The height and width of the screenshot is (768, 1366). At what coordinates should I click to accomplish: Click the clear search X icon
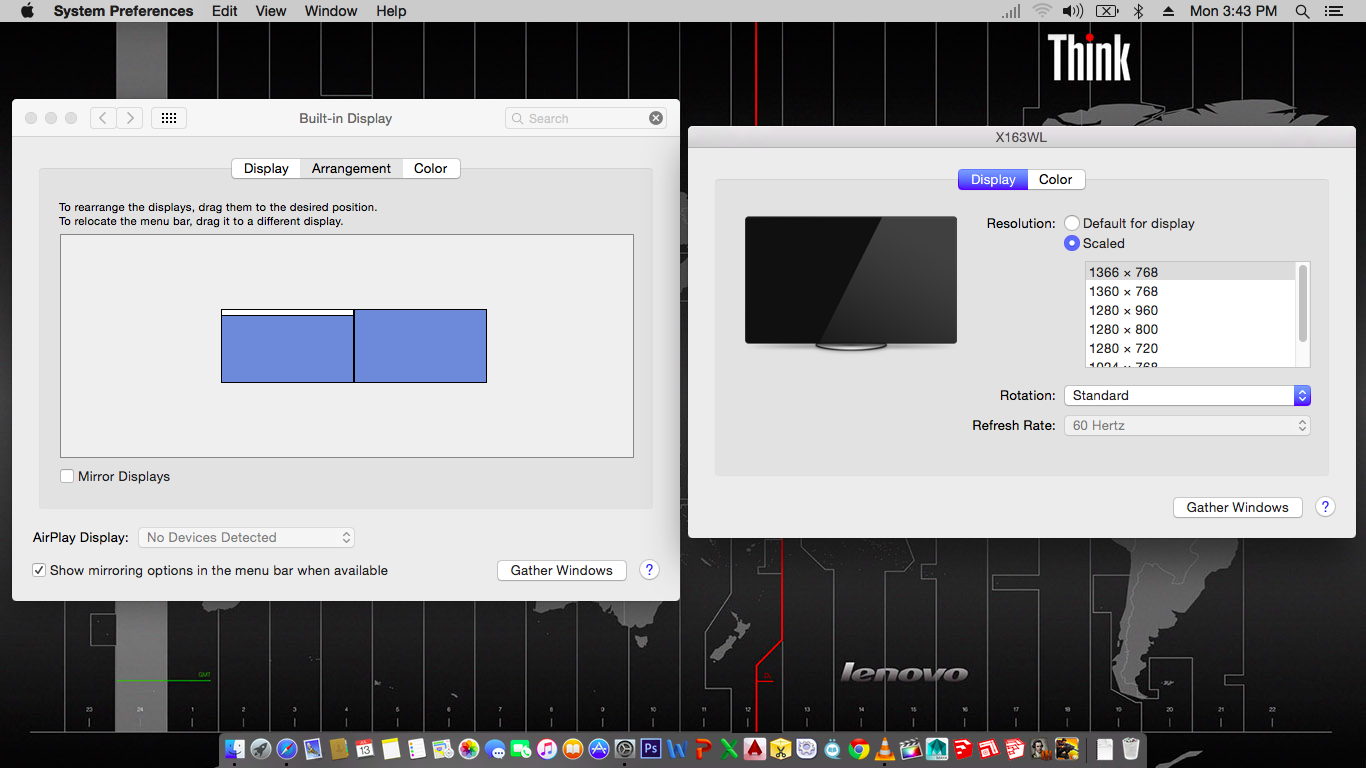coord(656,118)
